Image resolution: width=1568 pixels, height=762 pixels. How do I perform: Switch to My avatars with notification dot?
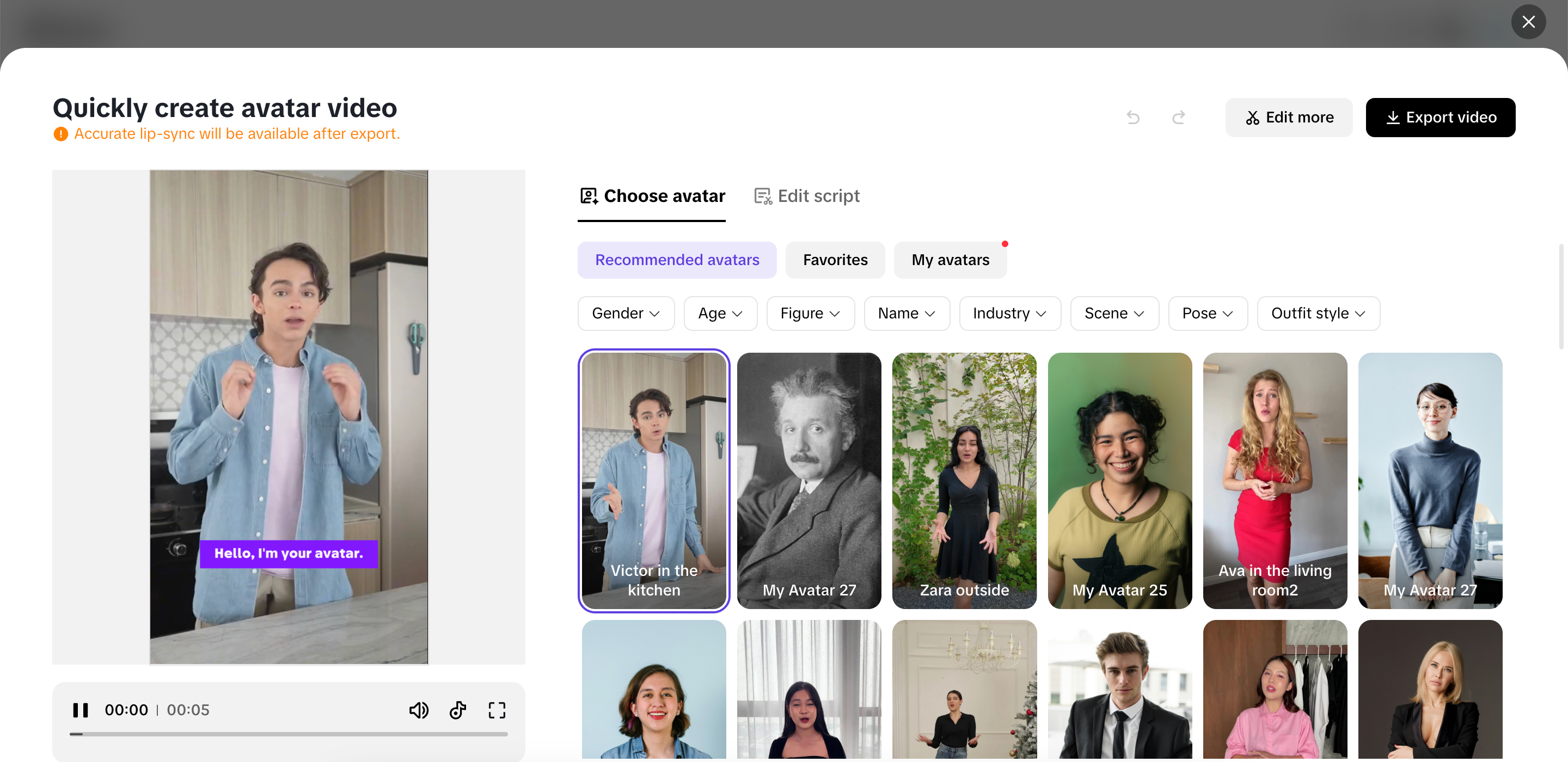pyautogui.click(x=950, y=260)
